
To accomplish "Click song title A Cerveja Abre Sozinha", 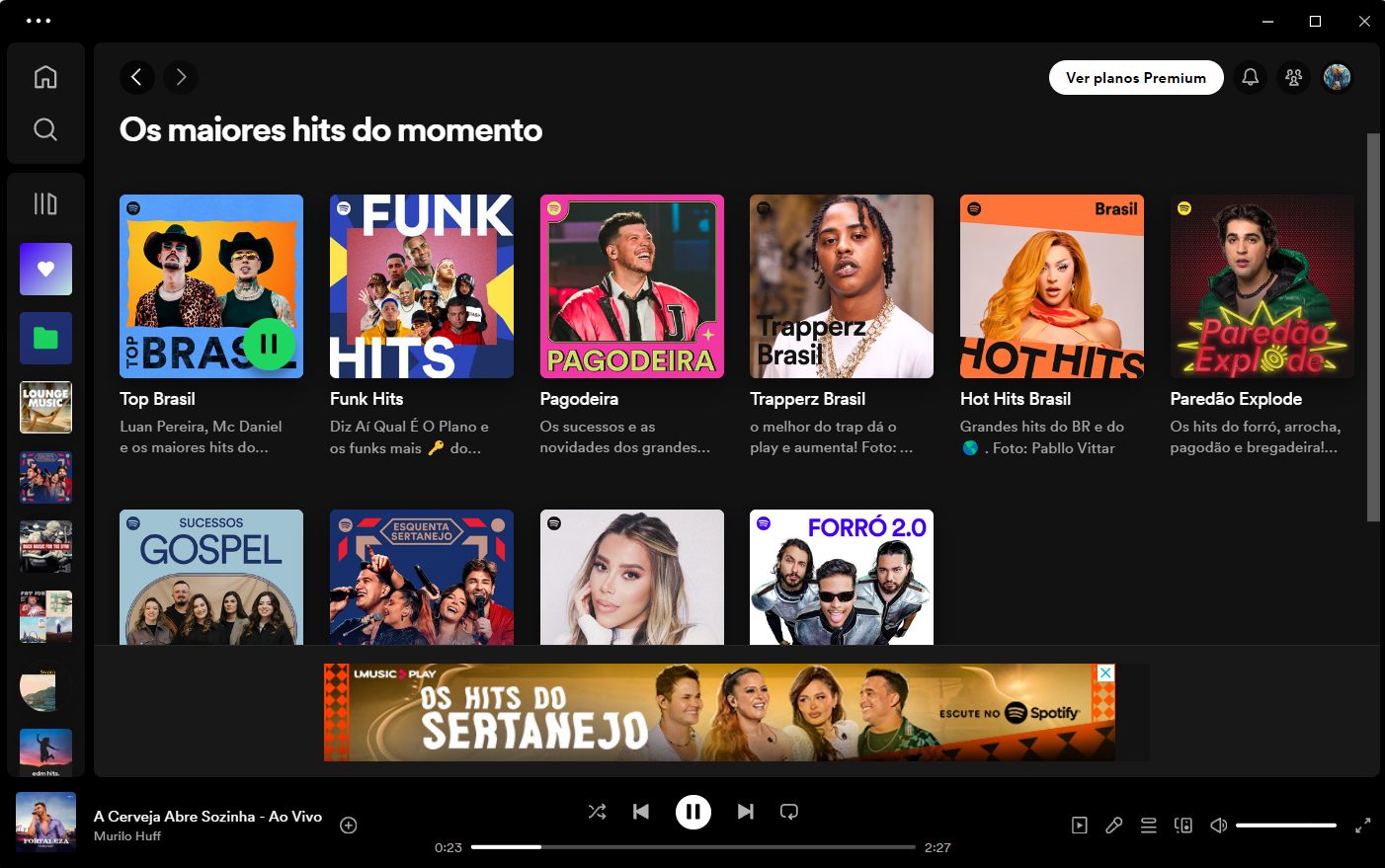I will (207, 817).
